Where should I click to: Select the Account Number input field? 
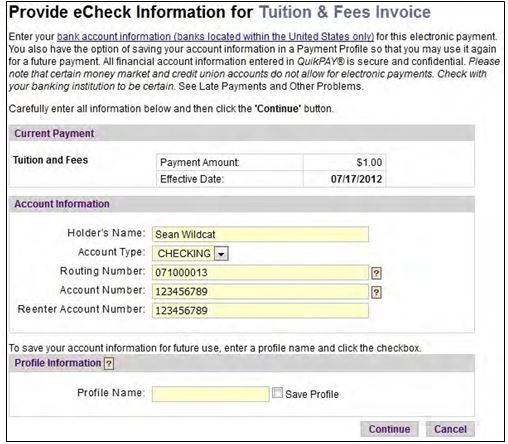[260, 292]
